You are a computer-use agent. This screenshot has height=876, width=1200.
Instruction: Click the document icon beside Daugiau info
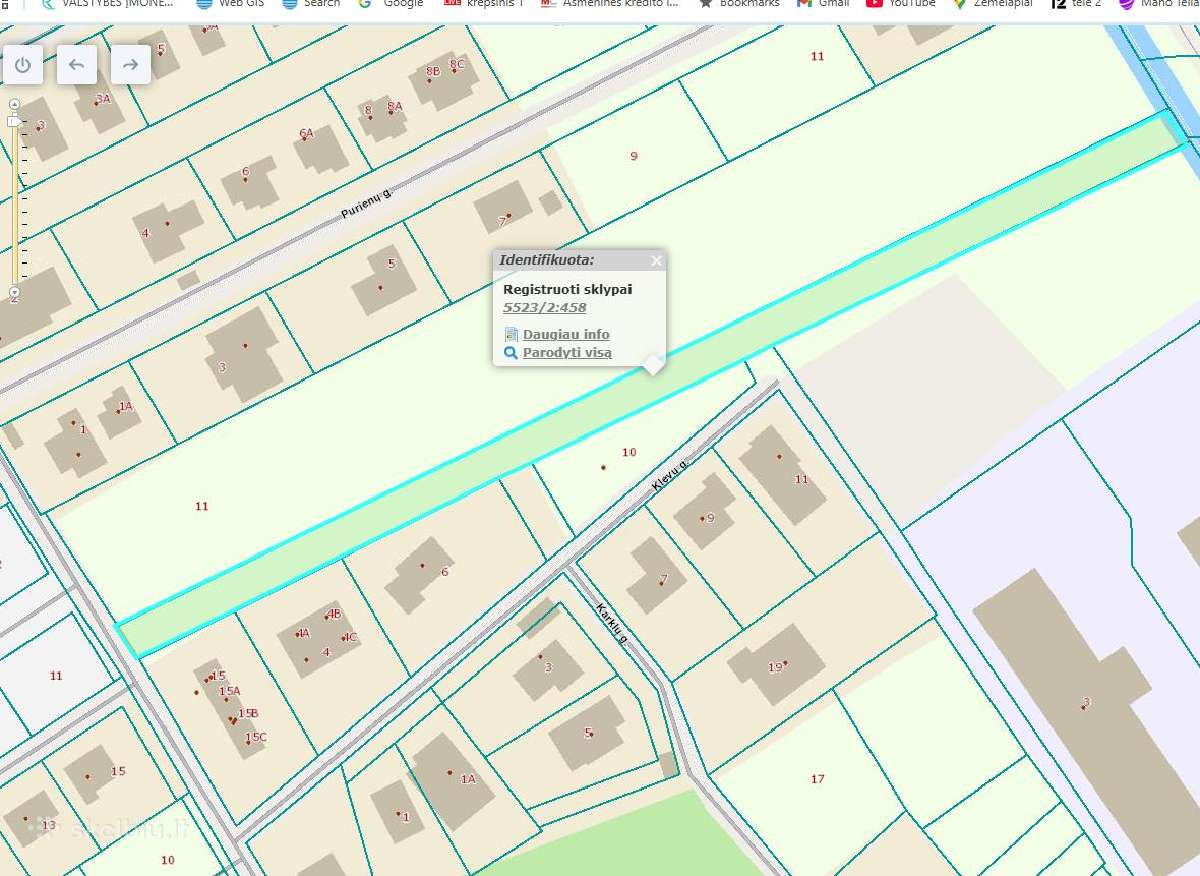click(x=511, y=335)
